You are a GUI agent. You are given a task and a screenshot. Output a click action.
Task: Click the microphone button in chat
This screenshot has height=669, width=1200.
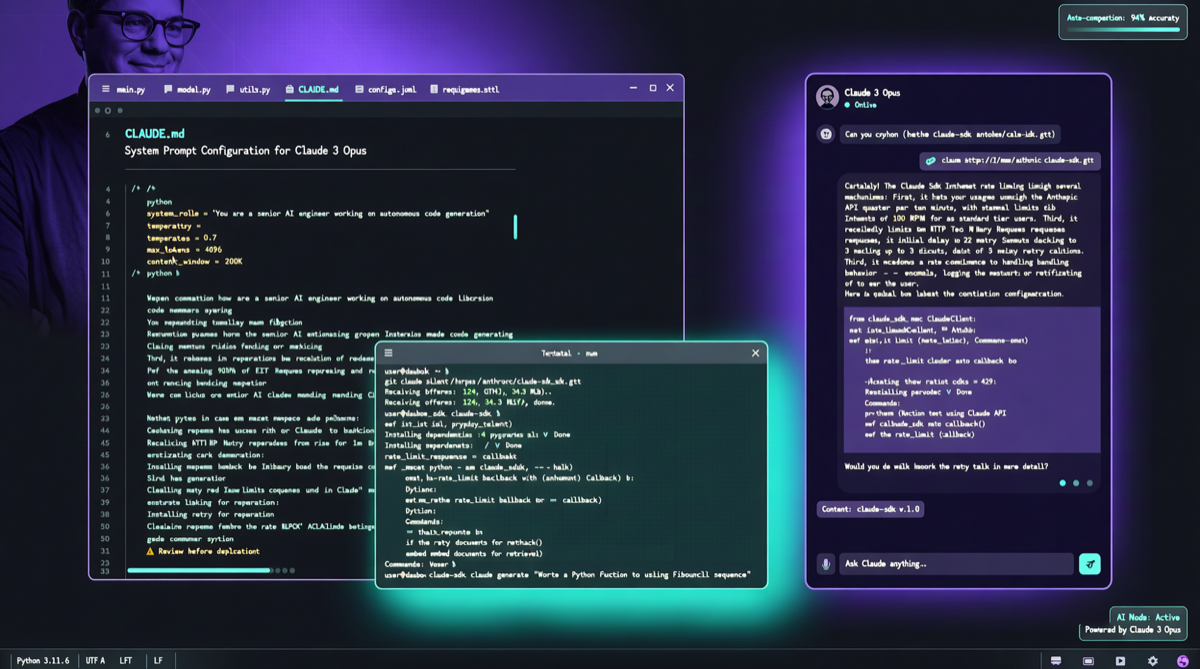point(826,564)
